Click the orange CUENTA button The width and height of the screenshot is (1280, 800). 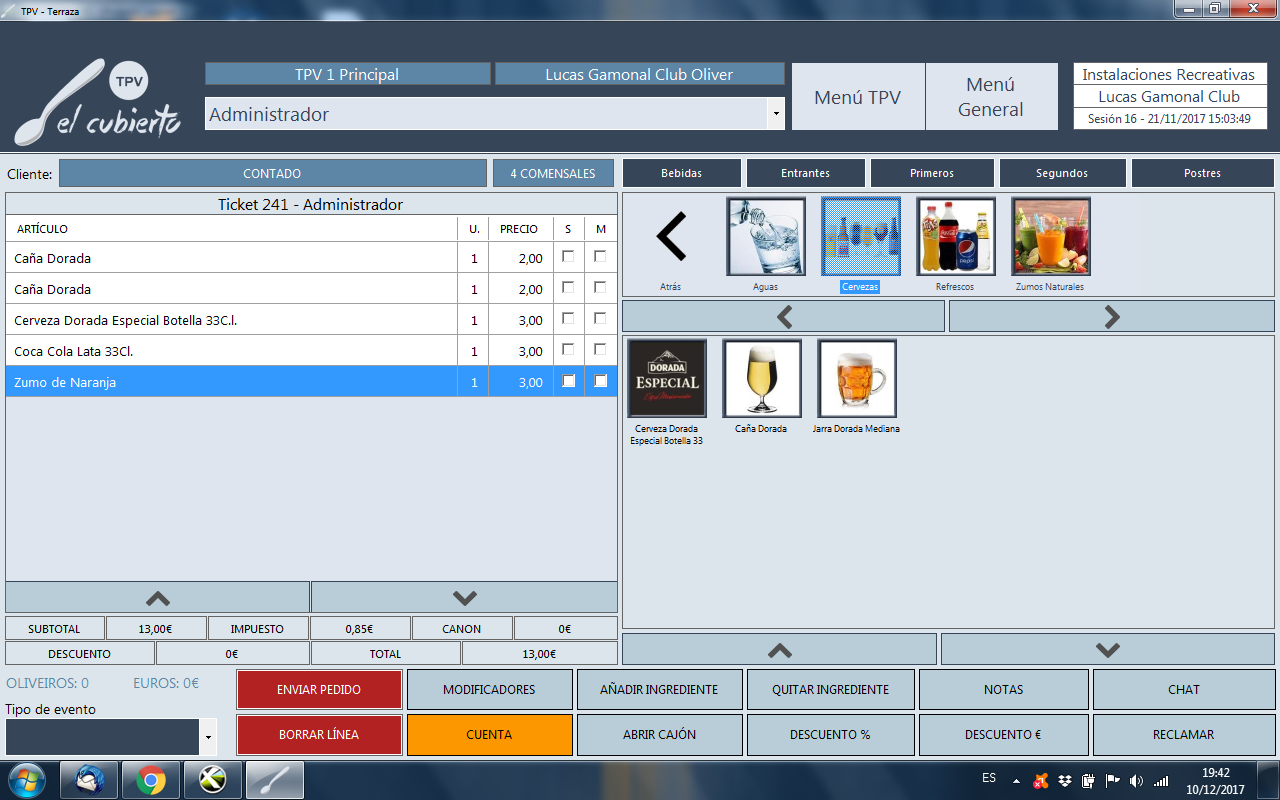(489, 734)
